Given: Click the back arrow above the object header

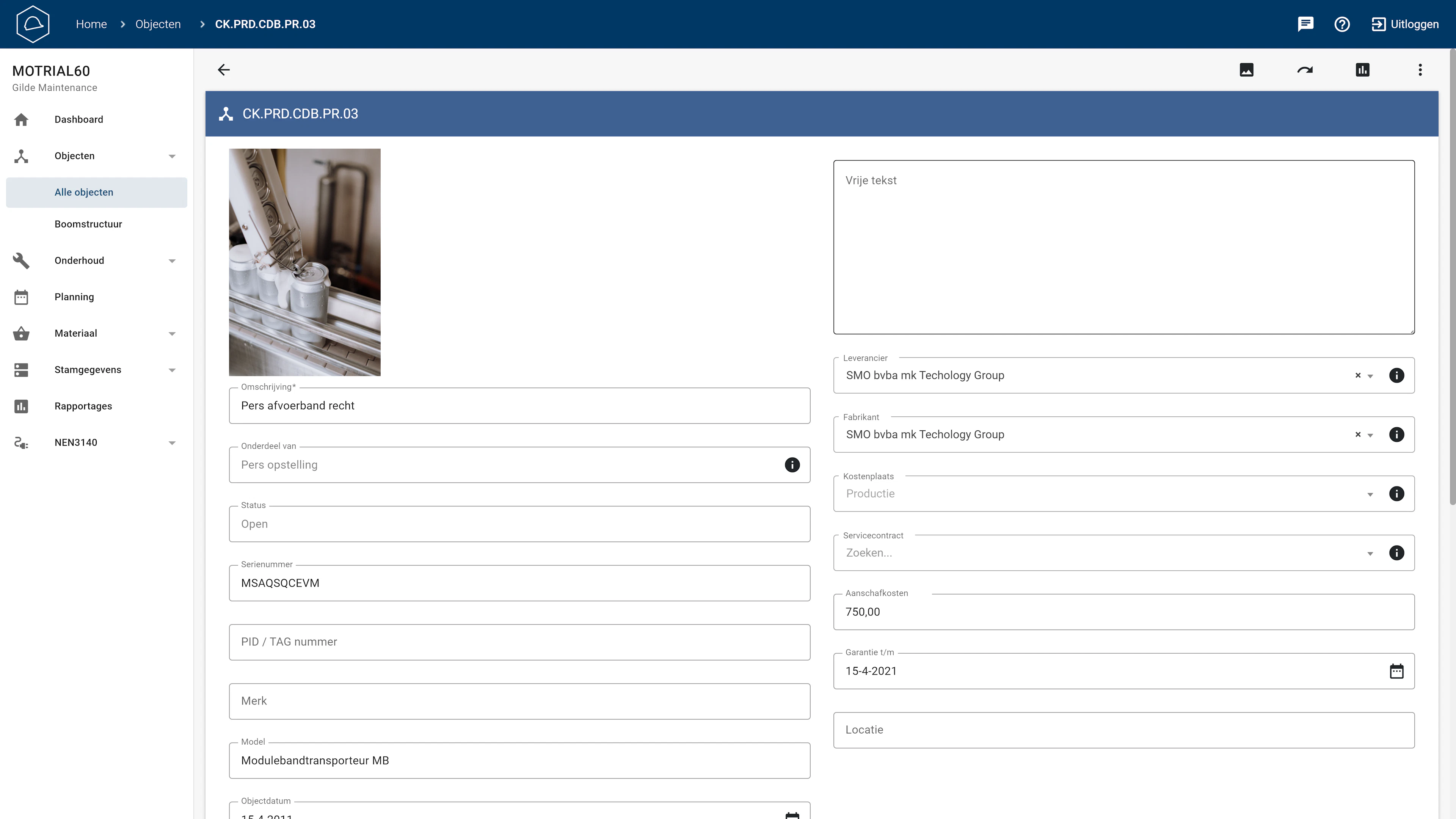Looking at the screenshot, I should 224,69.
